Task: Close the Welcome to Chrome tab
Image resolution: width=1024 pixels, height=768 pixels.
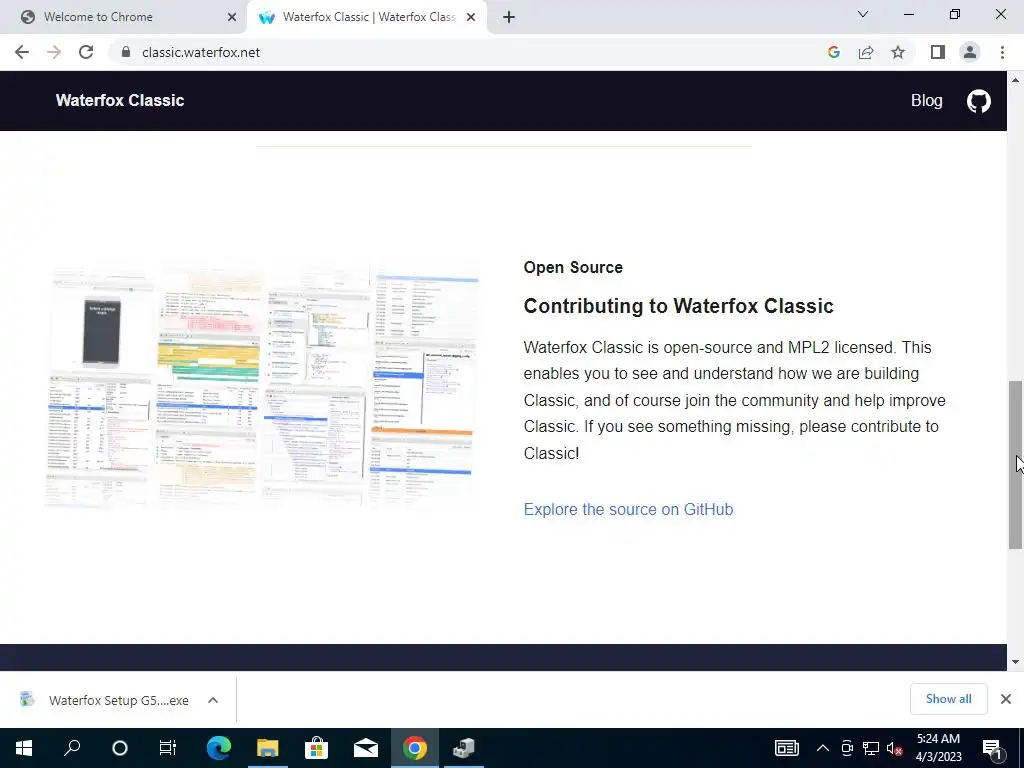Action: coord(232,17)
